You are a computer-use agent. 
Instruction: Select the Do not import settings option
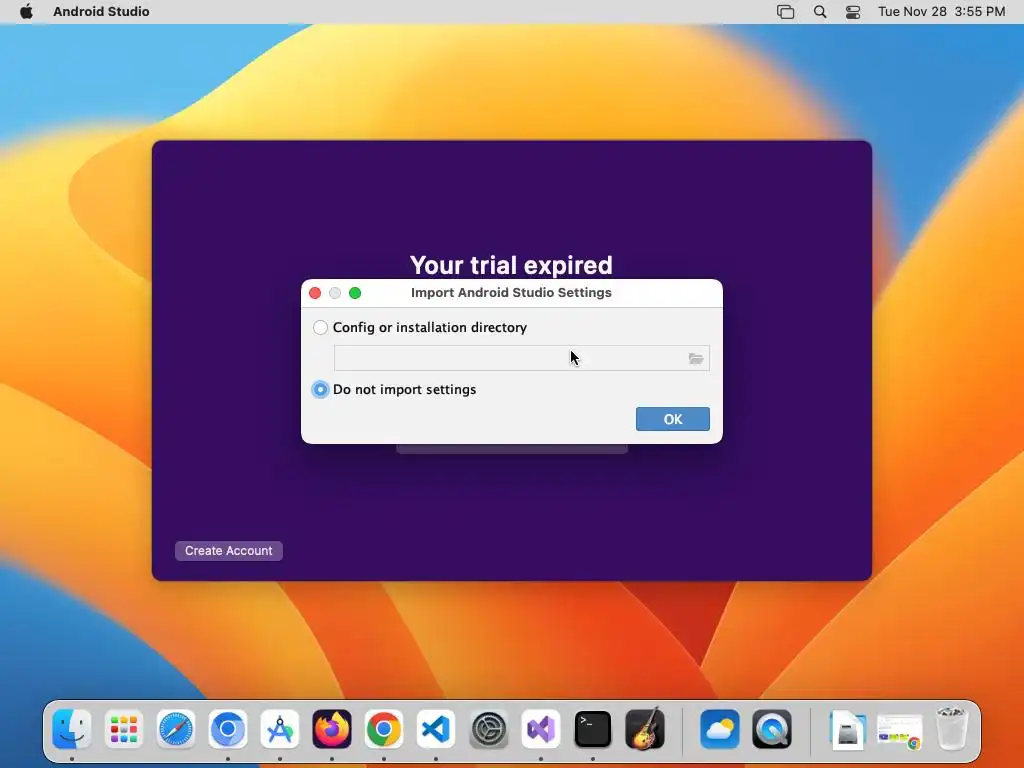click(320, 389)
